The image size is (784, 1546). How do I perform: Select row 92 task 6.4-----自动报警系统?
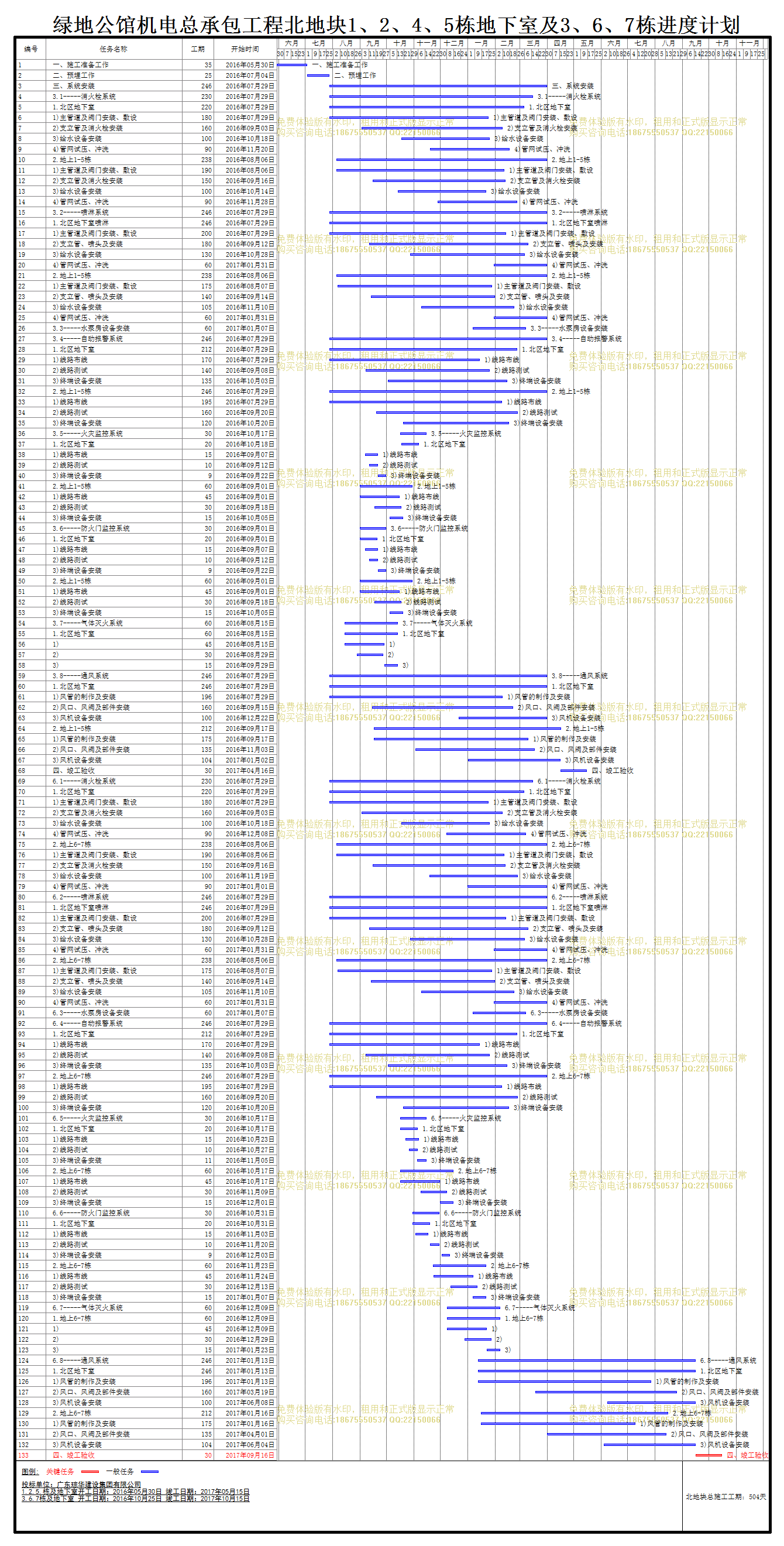pyautogui.click(x=88, y=1024)
